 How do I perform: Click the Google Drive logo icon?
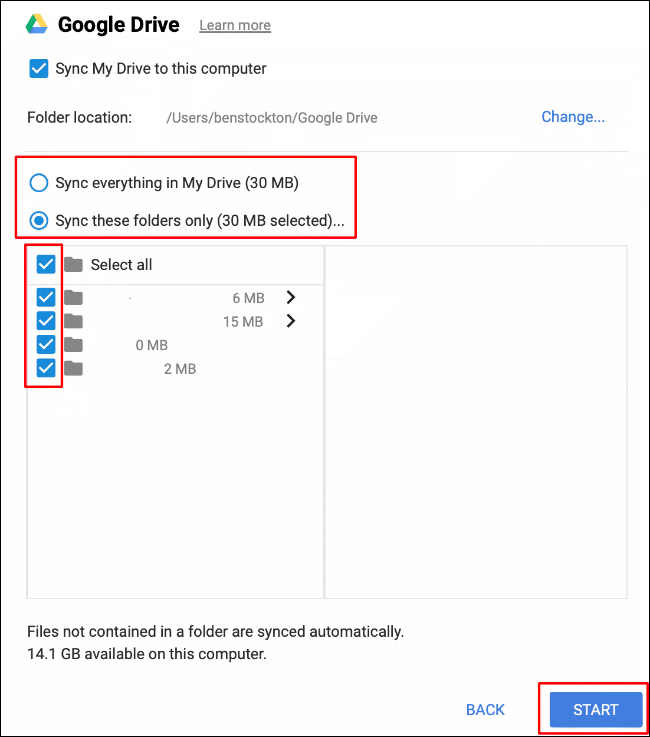click(37, 24)
